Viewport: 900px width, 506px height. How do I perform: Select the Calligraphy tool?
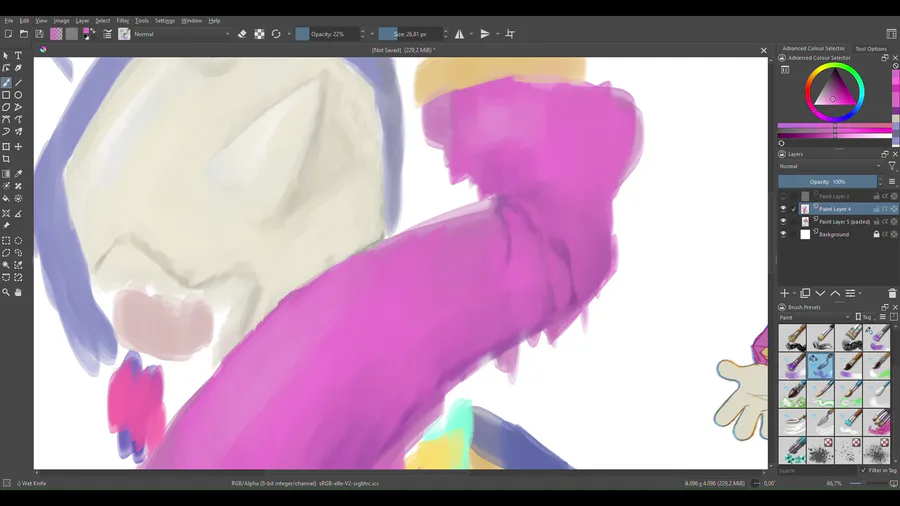point(18,68)
